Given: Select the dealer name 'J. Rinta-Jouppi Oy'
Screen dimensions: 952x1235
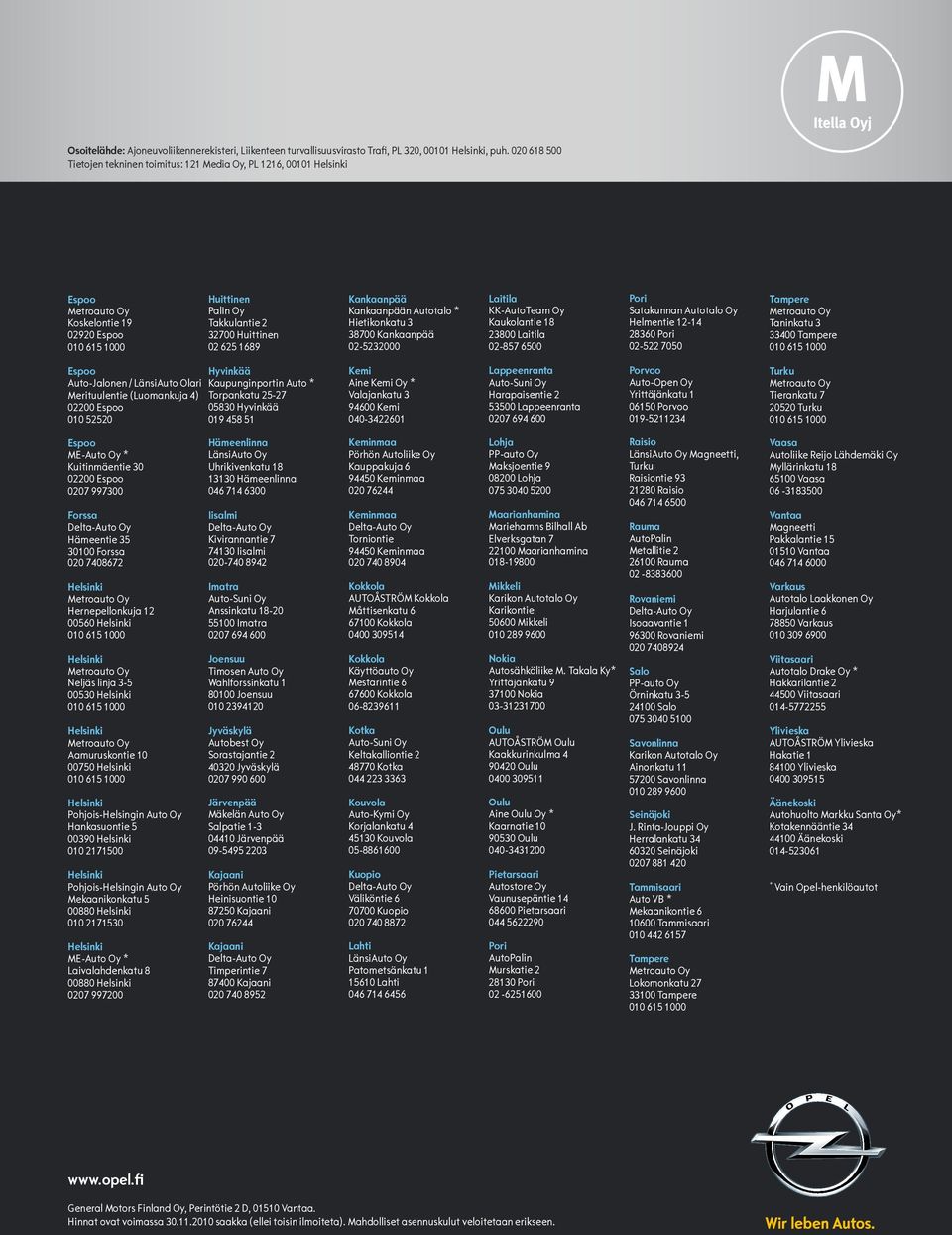Looking at the screenshot, I should click(x=668, y=827).
